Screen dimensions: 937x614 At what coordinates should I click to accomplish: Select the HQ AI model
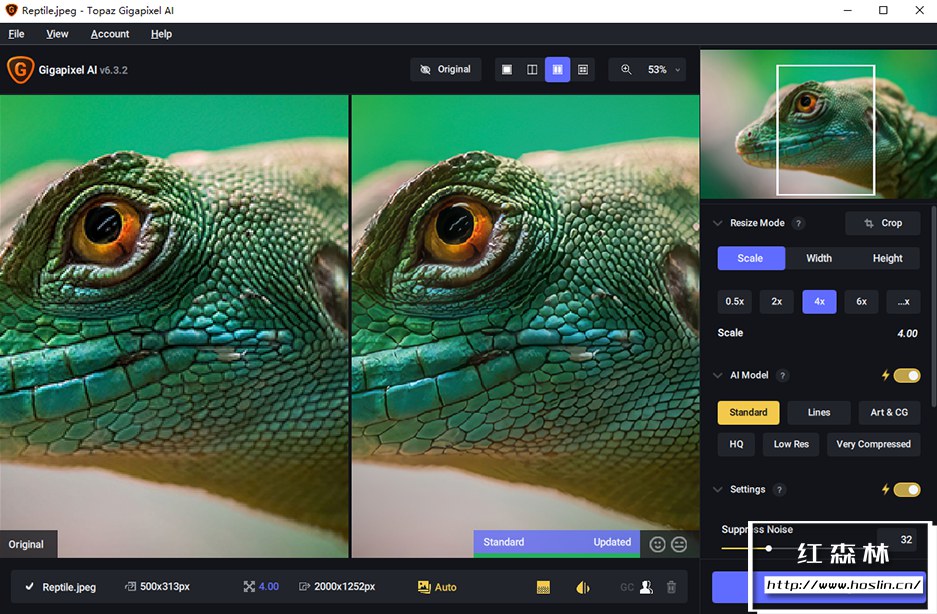tap(736, 444)
